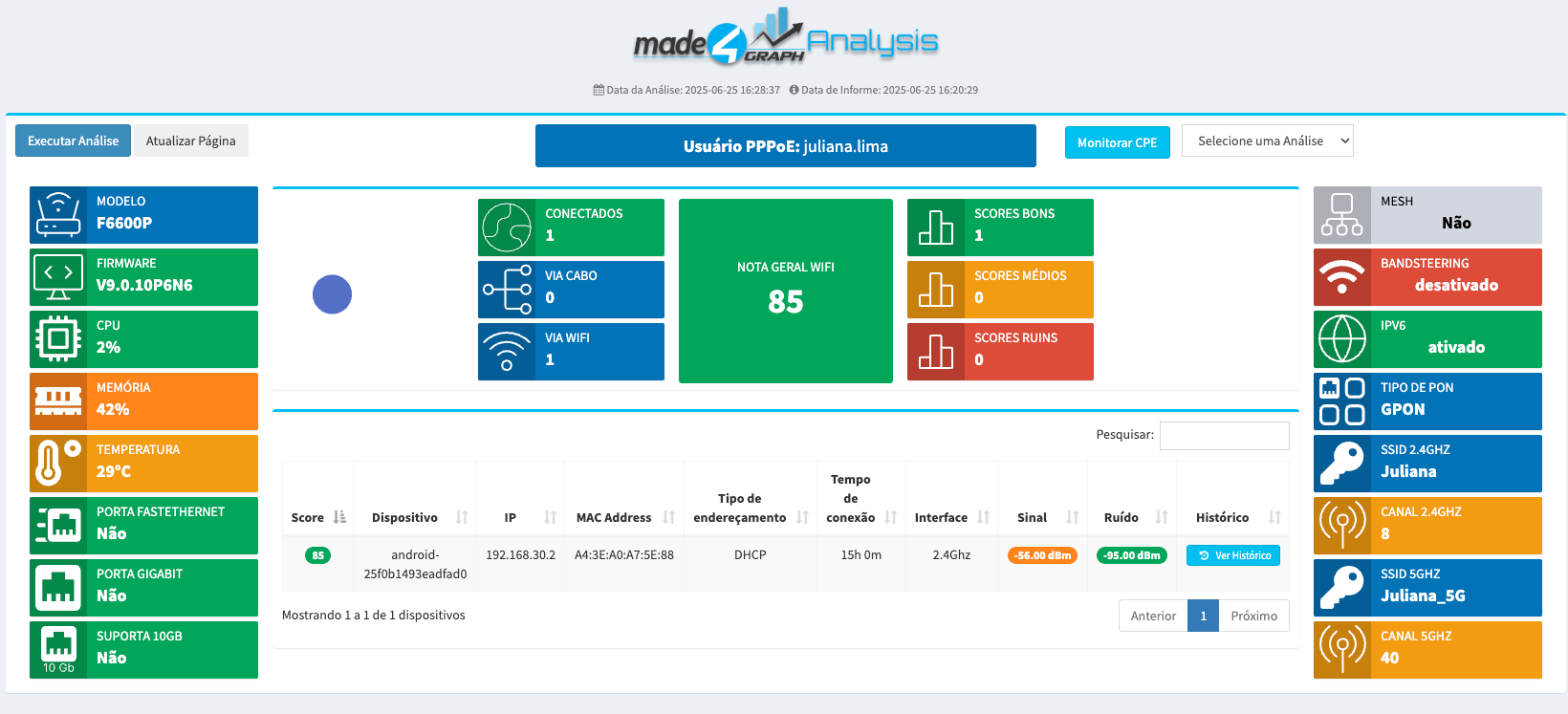Click the thermometer icon on Temperatura card

58,464
